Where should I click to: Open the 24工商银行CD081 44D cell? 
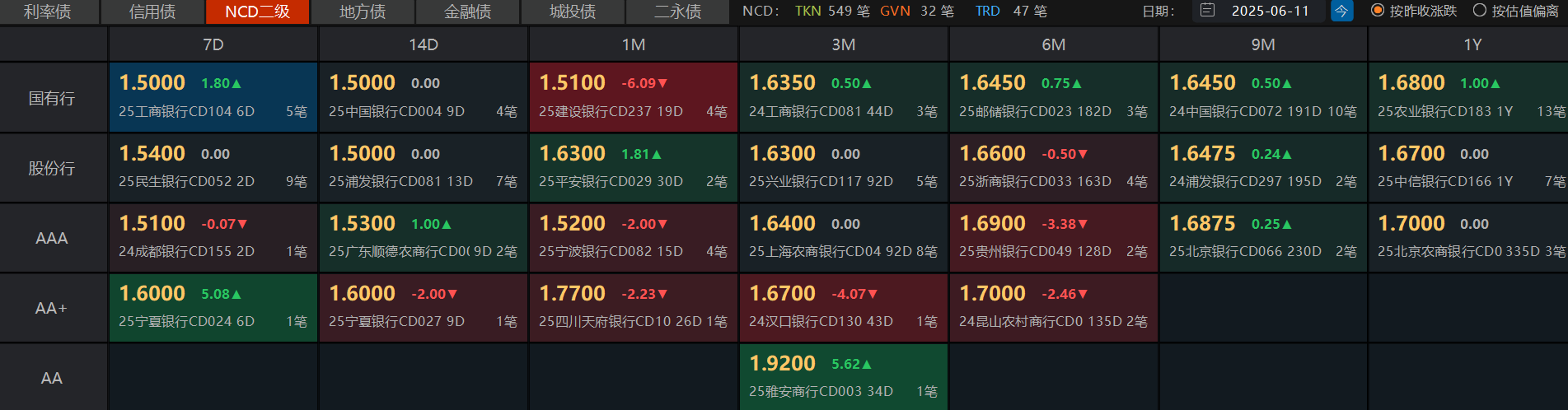[x=844, y=97]
